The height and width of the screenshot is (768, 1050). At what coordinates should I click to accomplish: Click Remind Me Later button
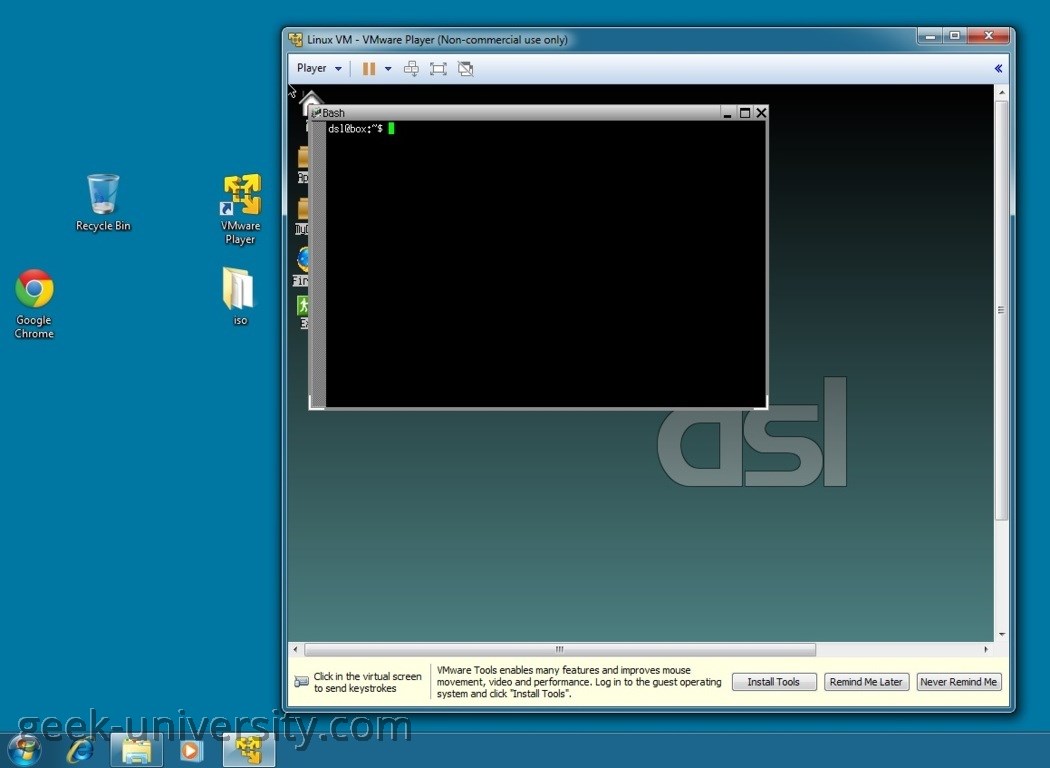coord(866,682)
